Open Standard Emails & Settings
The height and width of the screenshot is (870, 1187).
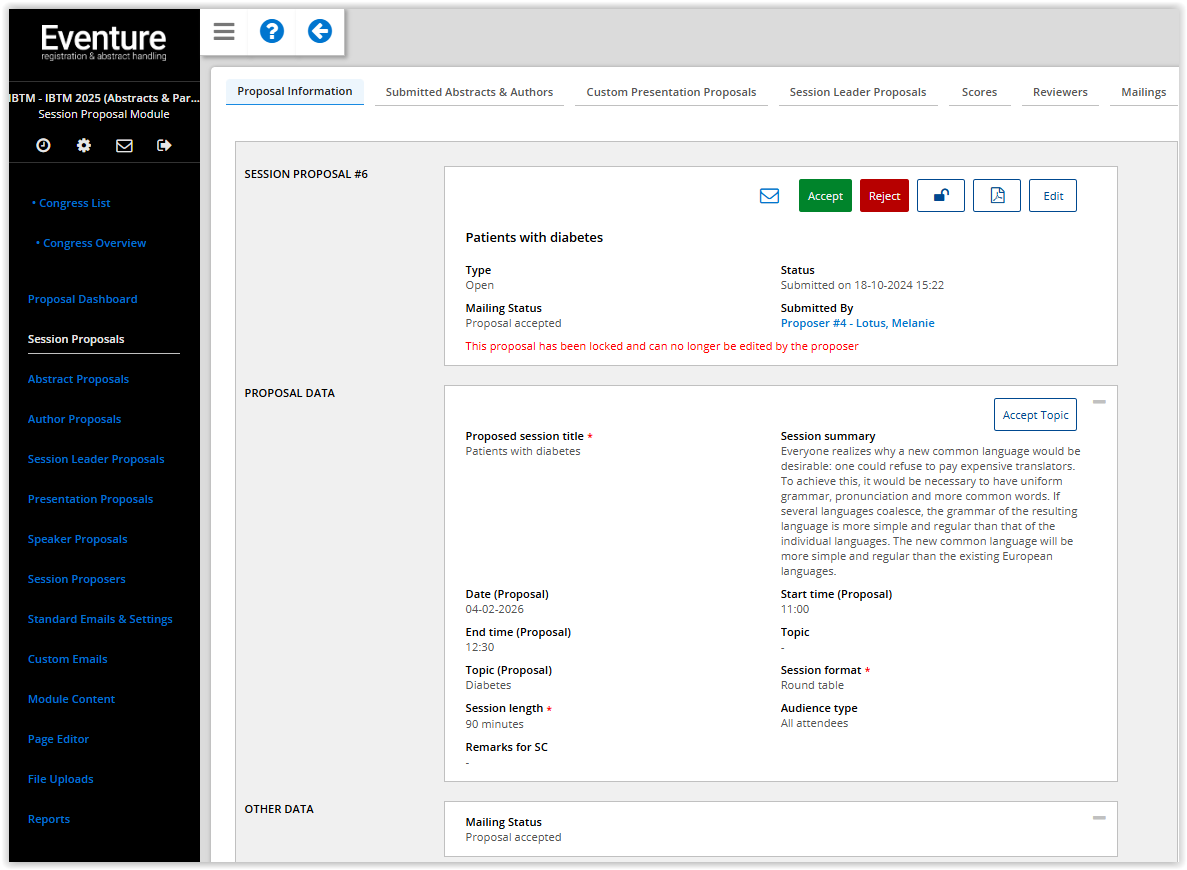click(100, 619)
